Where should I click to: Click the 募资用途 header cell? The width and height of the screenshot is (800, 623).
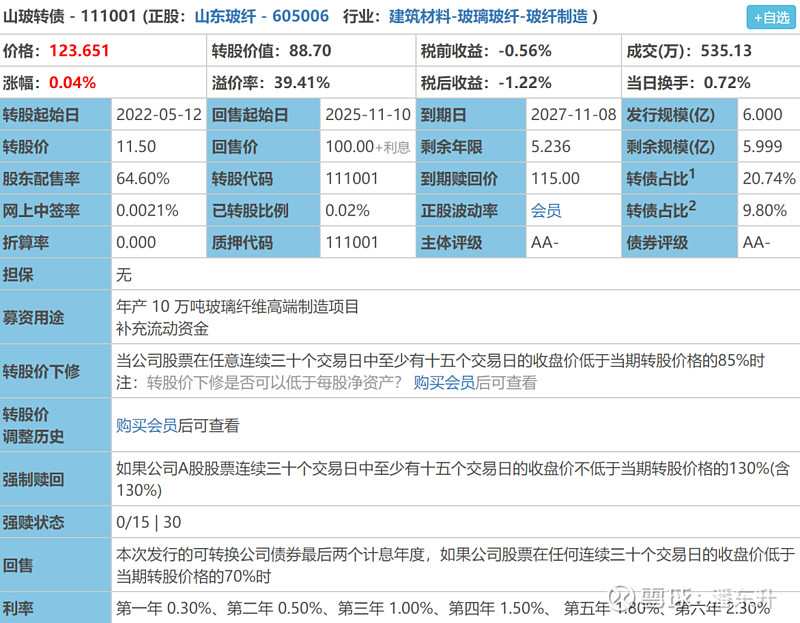[56, 317]
